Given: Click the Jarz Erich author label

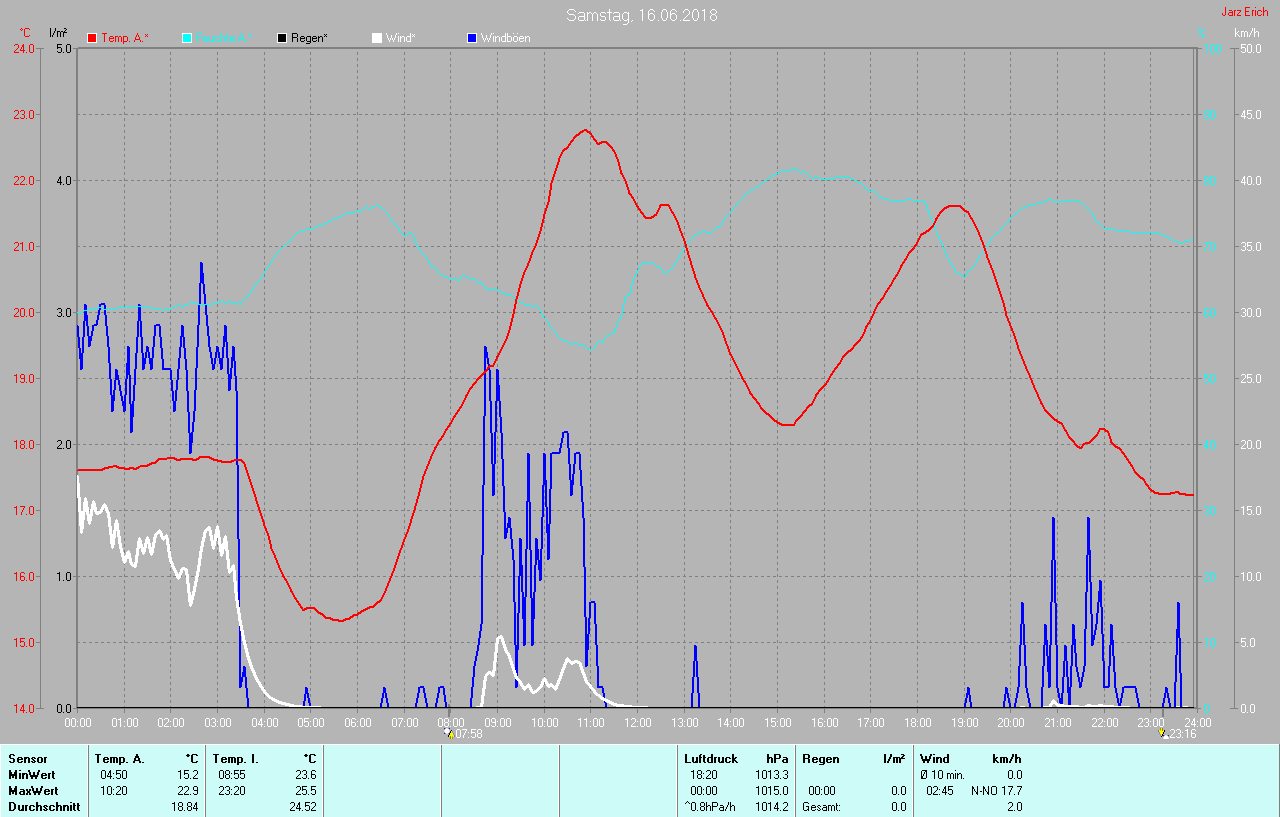Looking at the screenshot, I should (x=1244, y=13).
